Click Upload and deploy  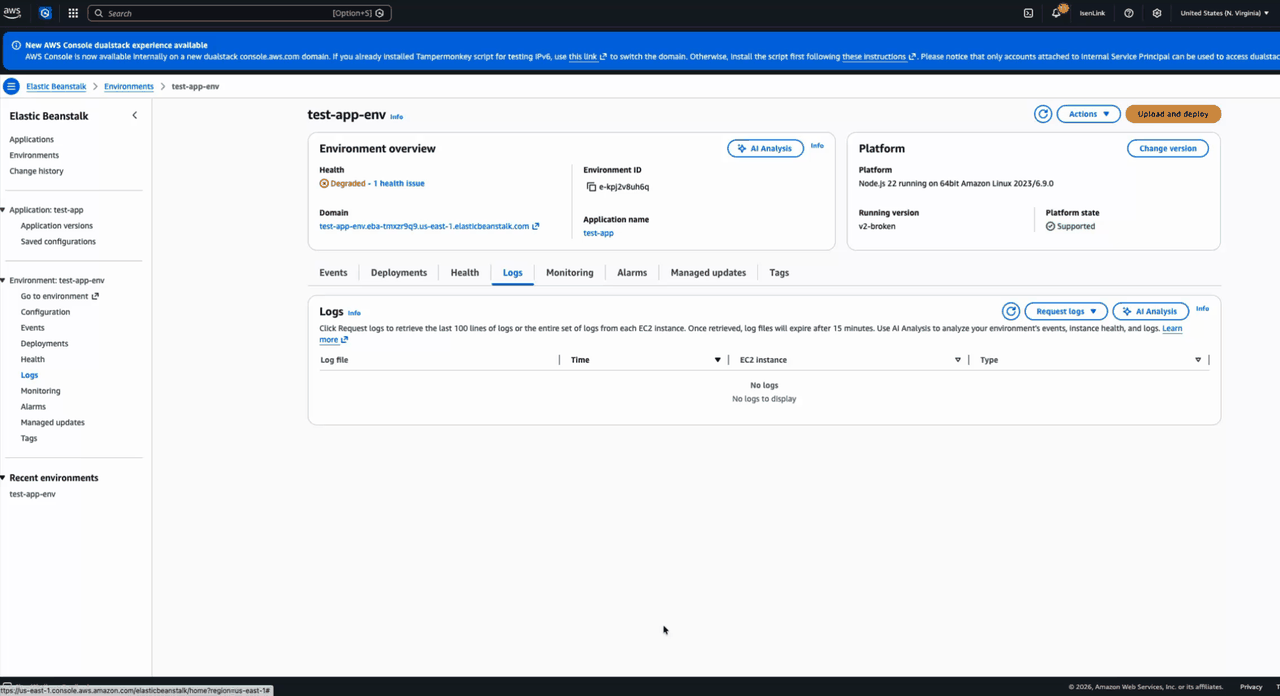1172,113
